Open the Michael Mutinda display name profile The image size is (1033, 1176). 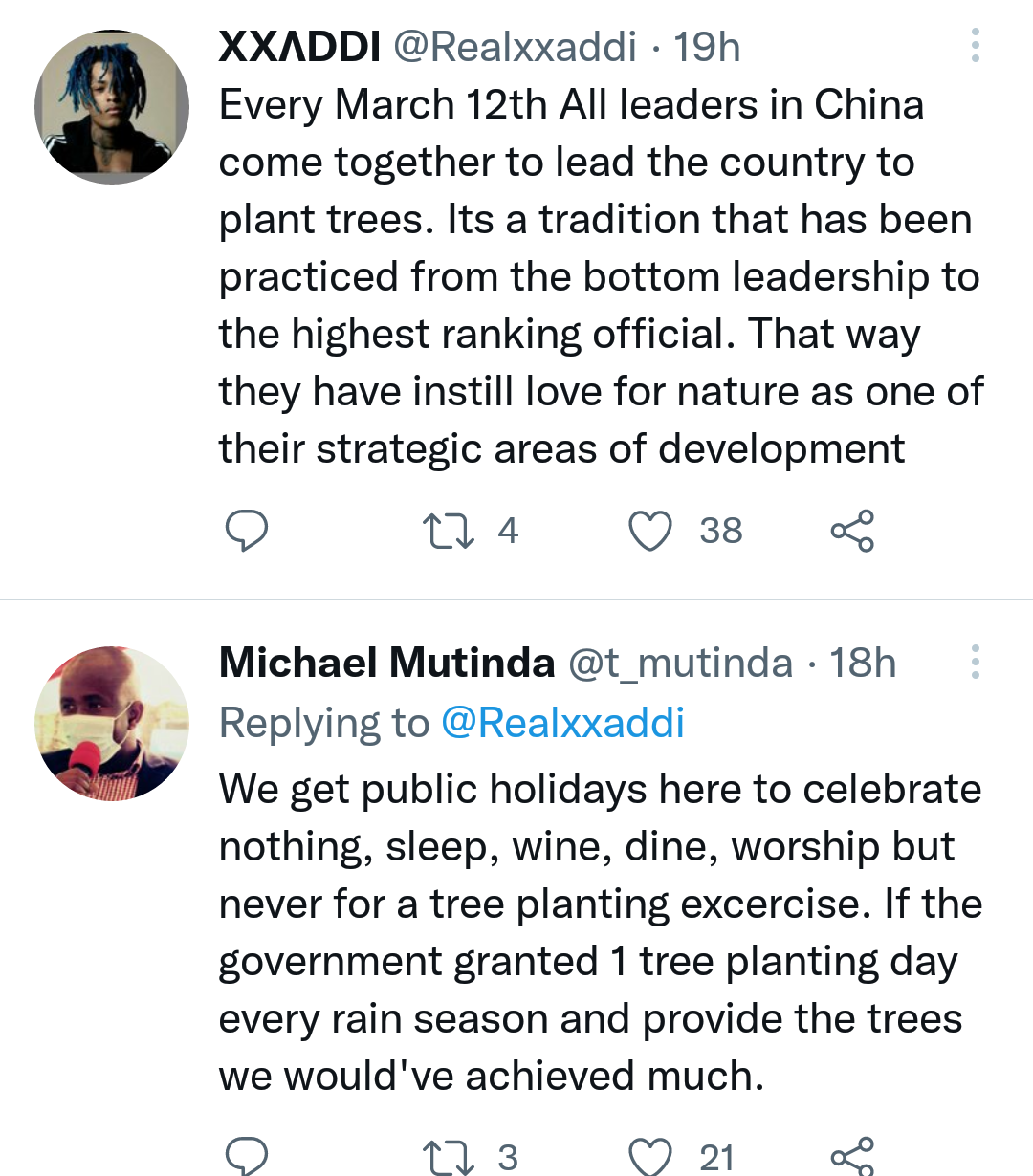coord(386,663)
